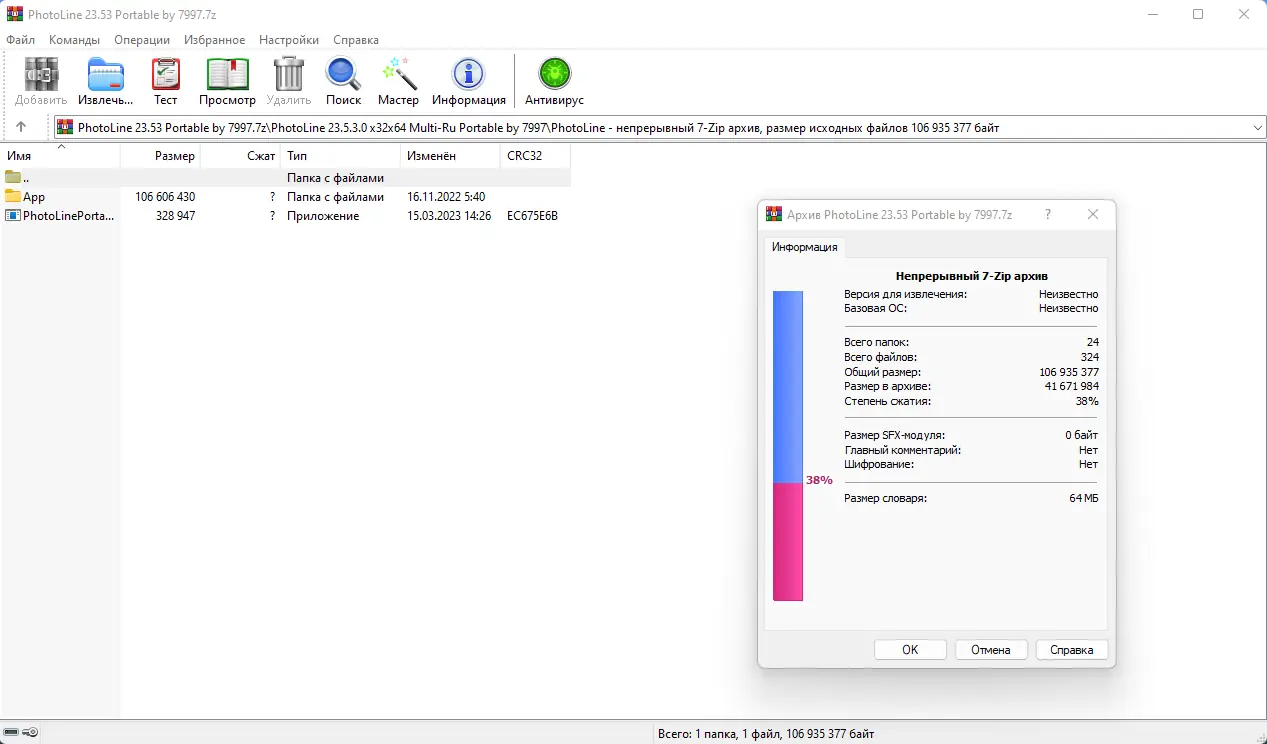1267x744 pixels.
Task: Click the Всего файлов value 324
Action: (1089, 357)
